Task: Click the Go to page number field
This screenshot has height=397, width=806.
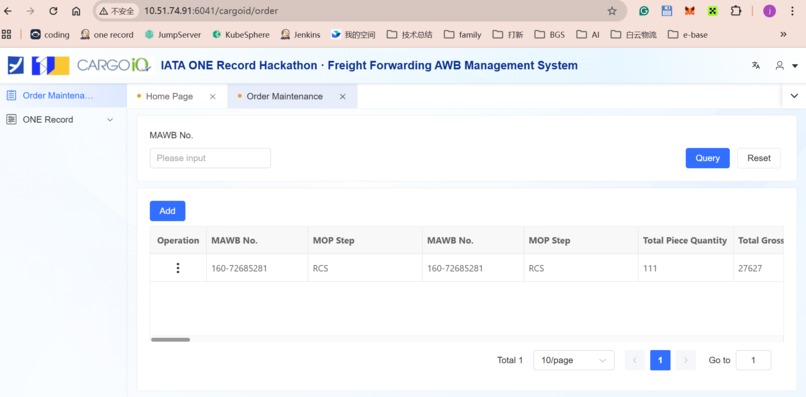Action: [x=753, y=360]
